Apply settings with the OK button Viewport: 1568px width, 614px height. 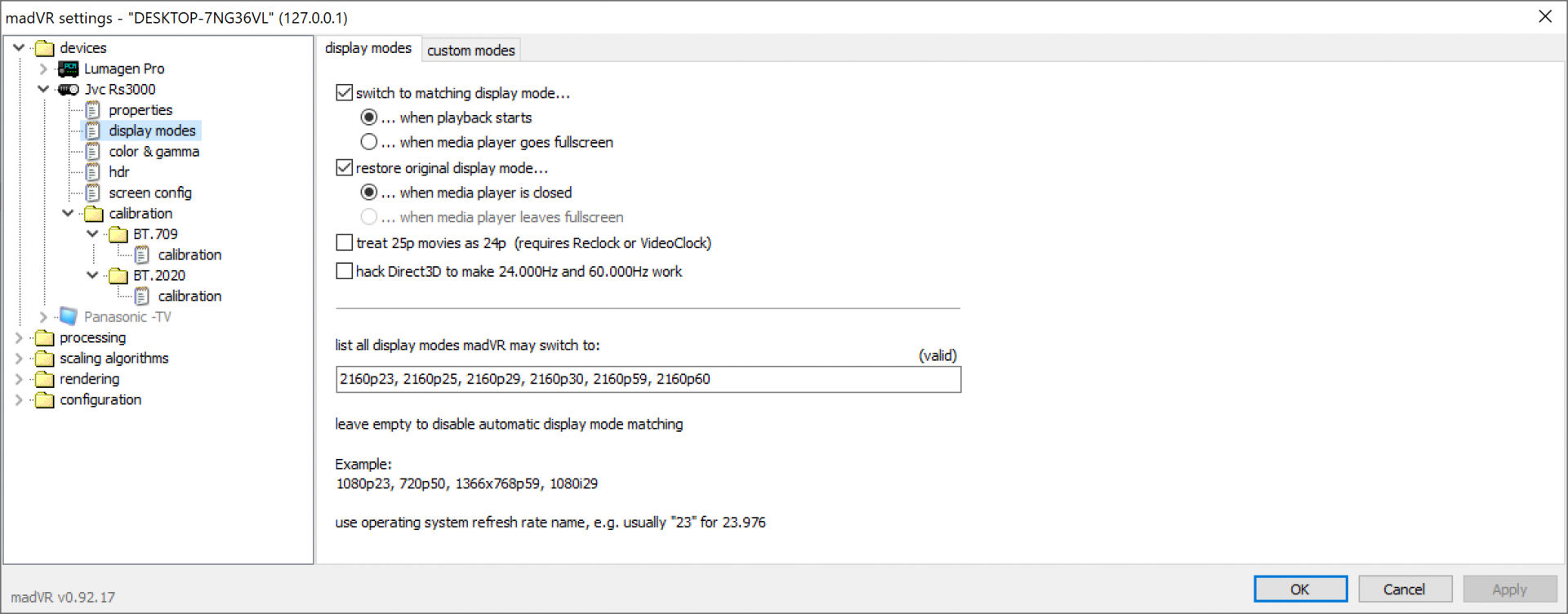tap(1300, 589)
